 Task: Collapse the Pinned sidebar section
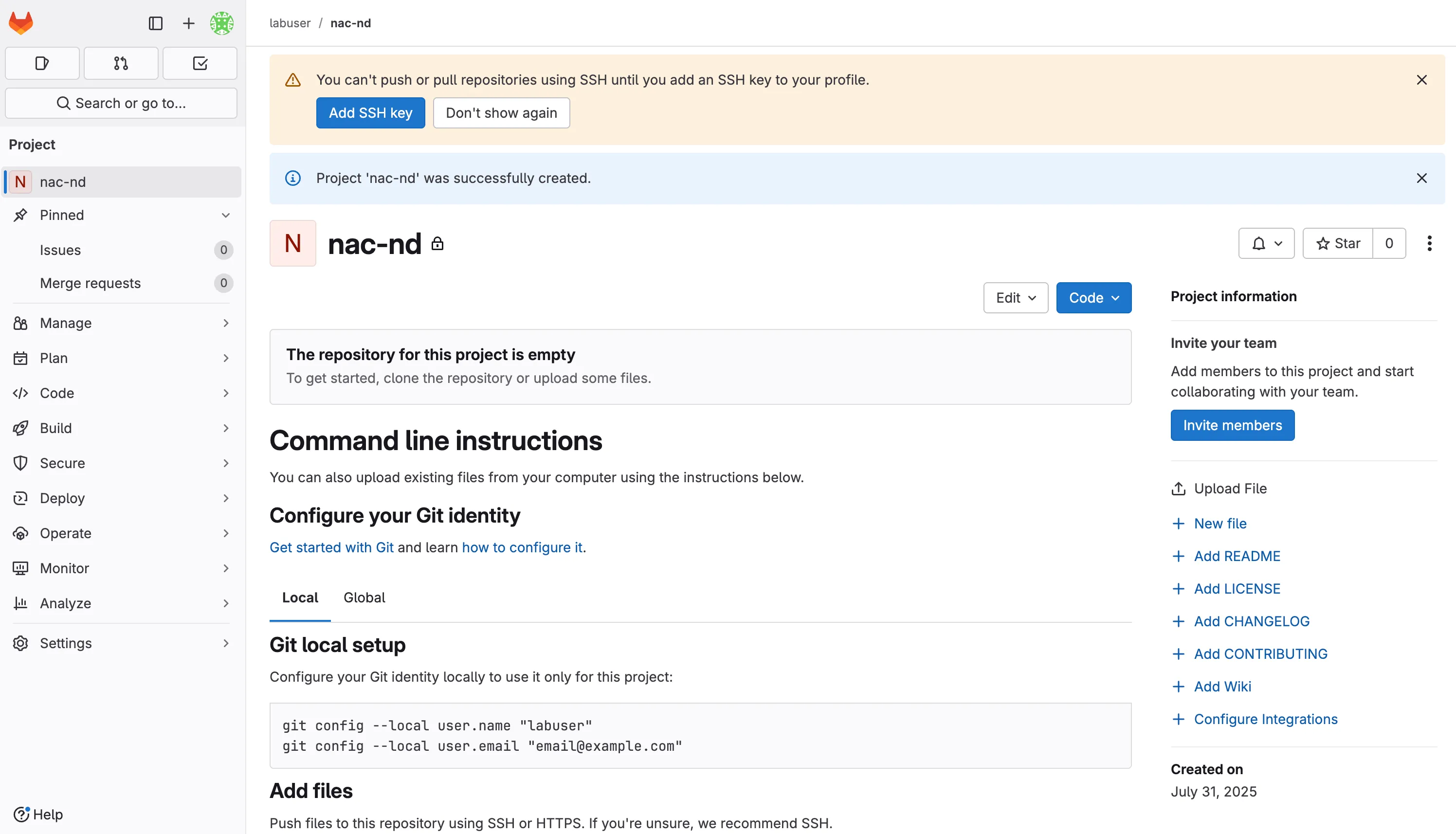tap(226, 216)
